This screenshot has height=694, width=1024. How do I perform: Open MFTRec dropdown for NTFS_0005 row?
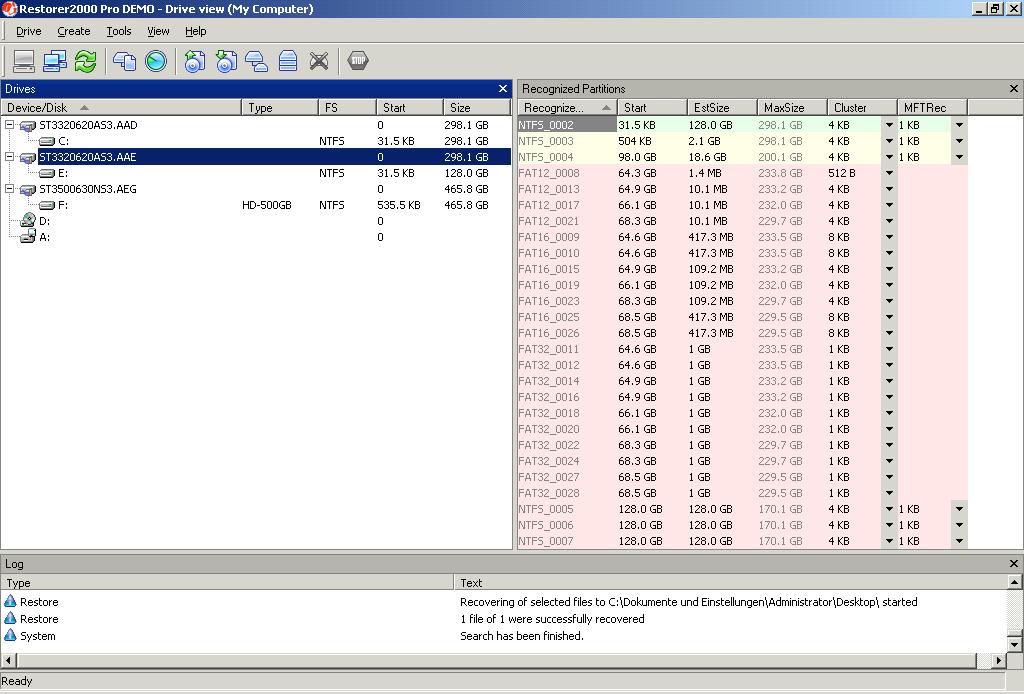point(959,509)
